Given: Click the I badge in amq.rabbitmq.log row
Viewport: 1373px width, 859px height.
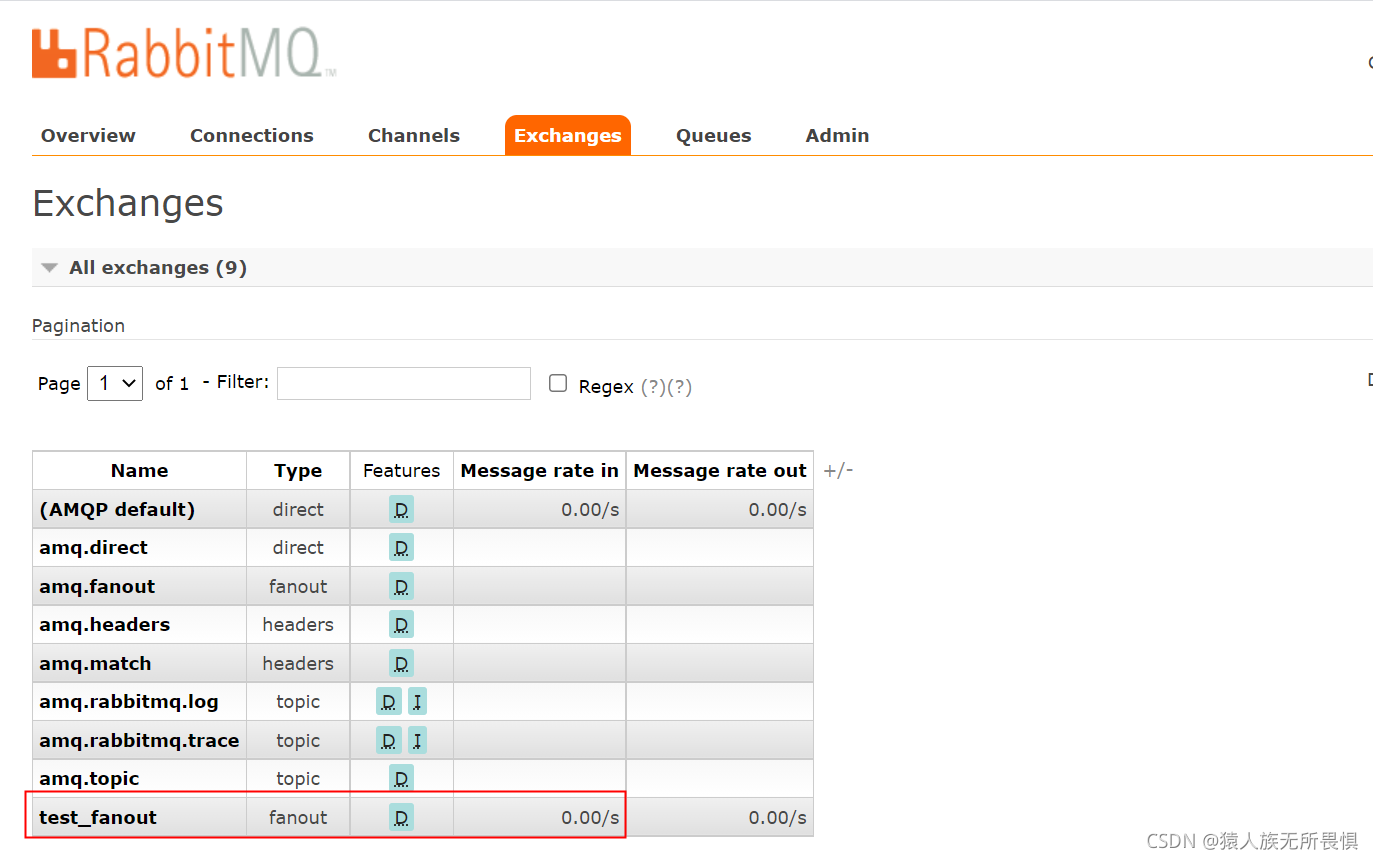Looking at the screenshot, I should click(417, 702).
